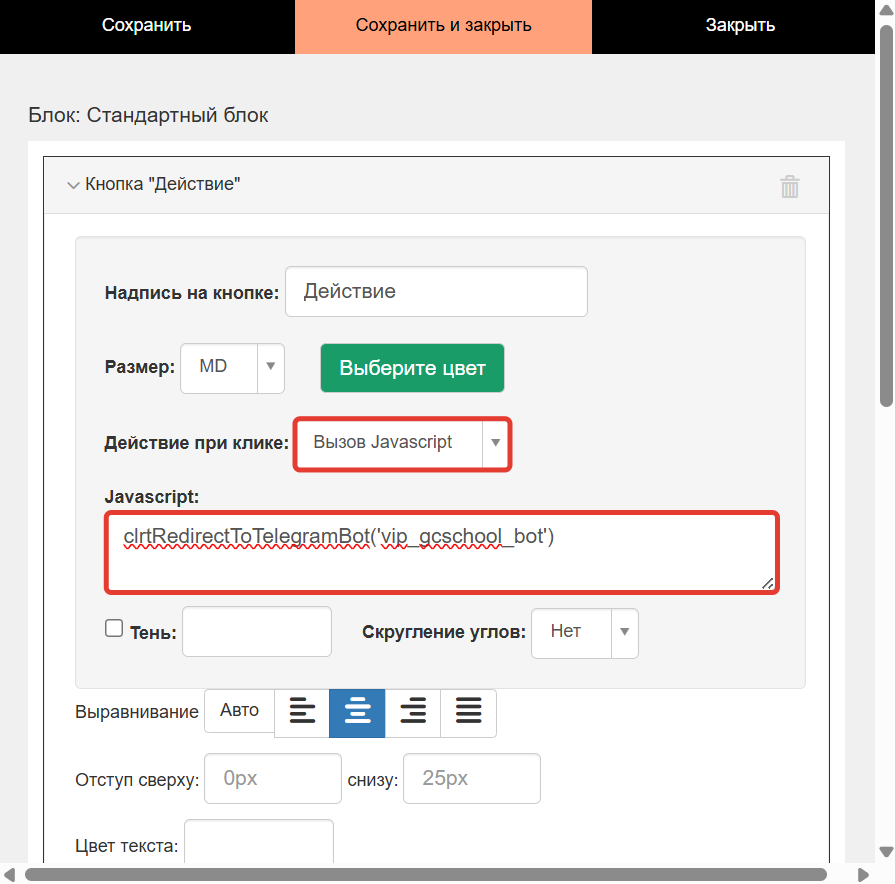Delete block via the trash icon

click(x=789, y=186)
